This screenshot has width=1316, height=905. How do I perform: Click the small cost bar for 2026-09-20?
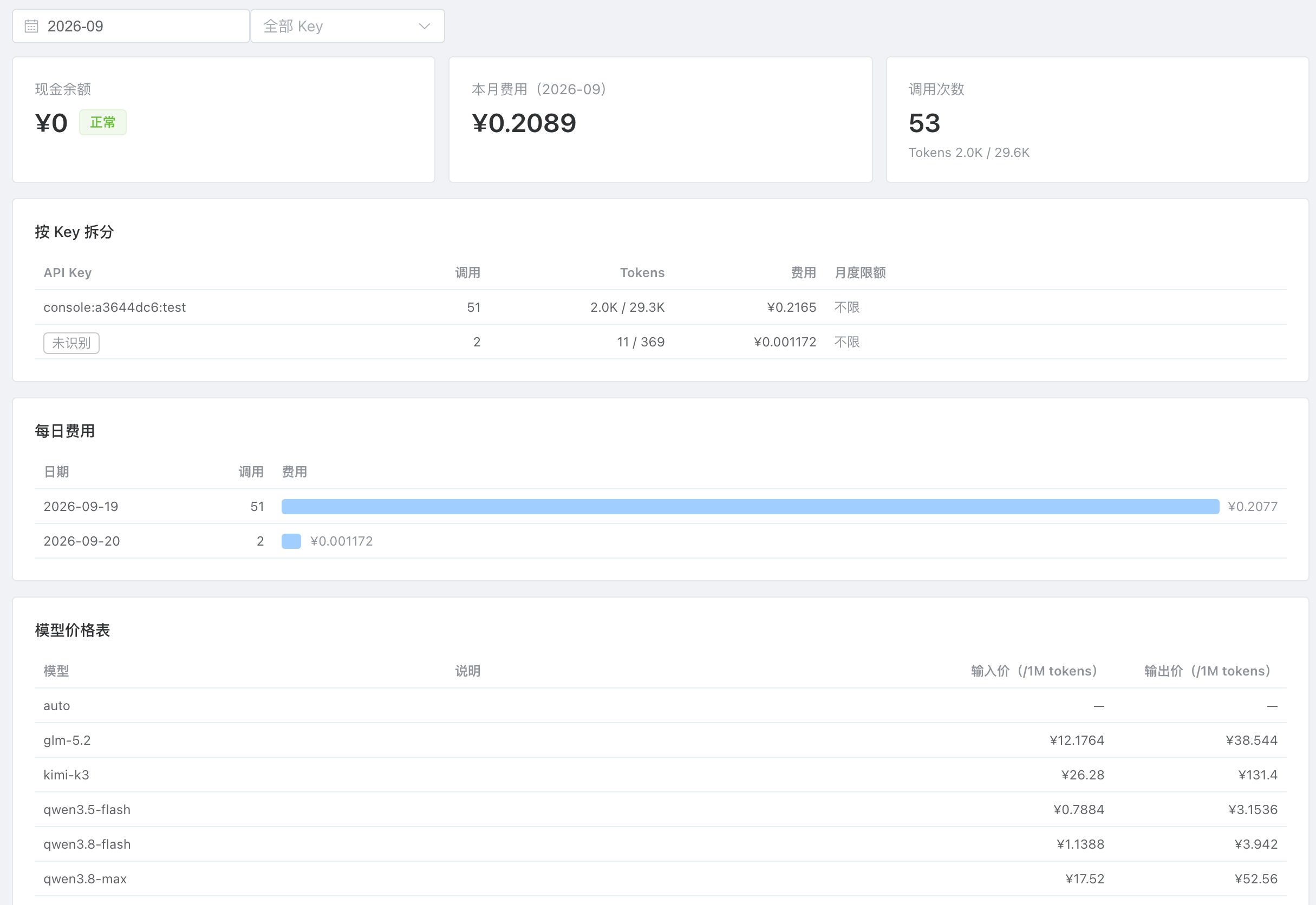[291, 541]
